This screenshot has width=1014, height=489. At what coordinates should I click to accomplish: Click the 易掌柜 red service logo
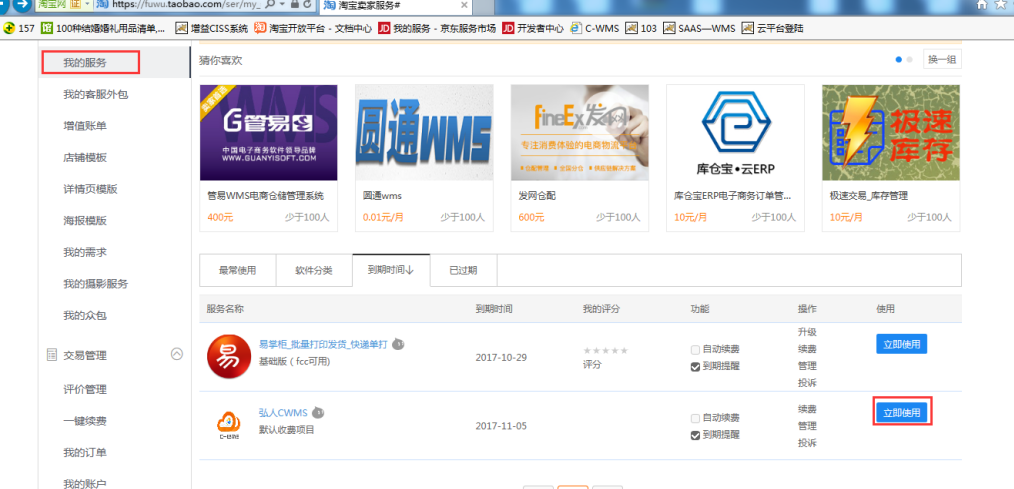[227, 357]
